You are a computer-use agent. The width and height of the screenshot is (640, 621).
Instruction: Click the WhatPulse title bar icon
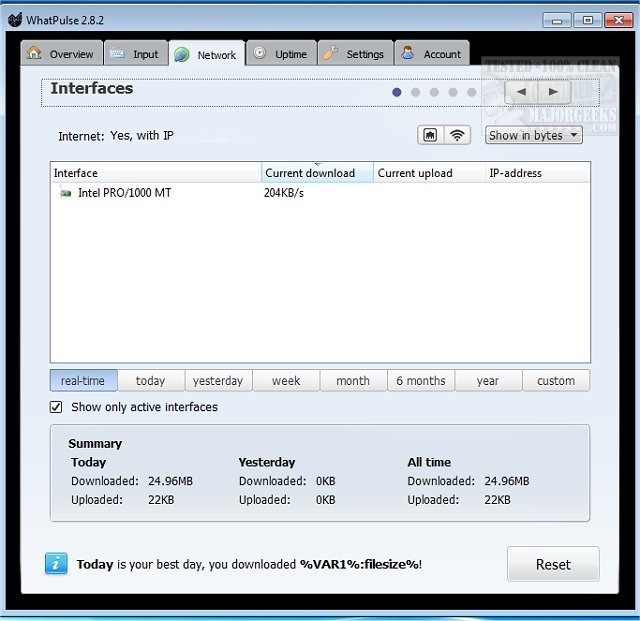(15, 19)
